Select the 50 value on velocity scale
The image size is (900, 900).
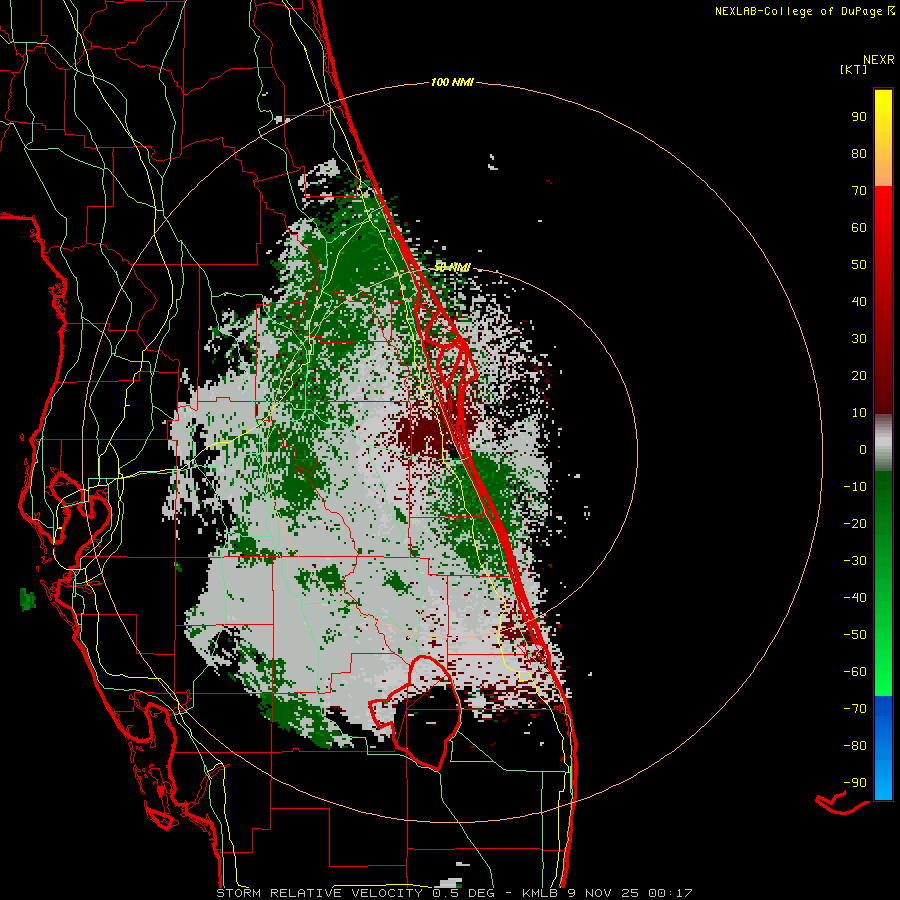click(859, 265)
